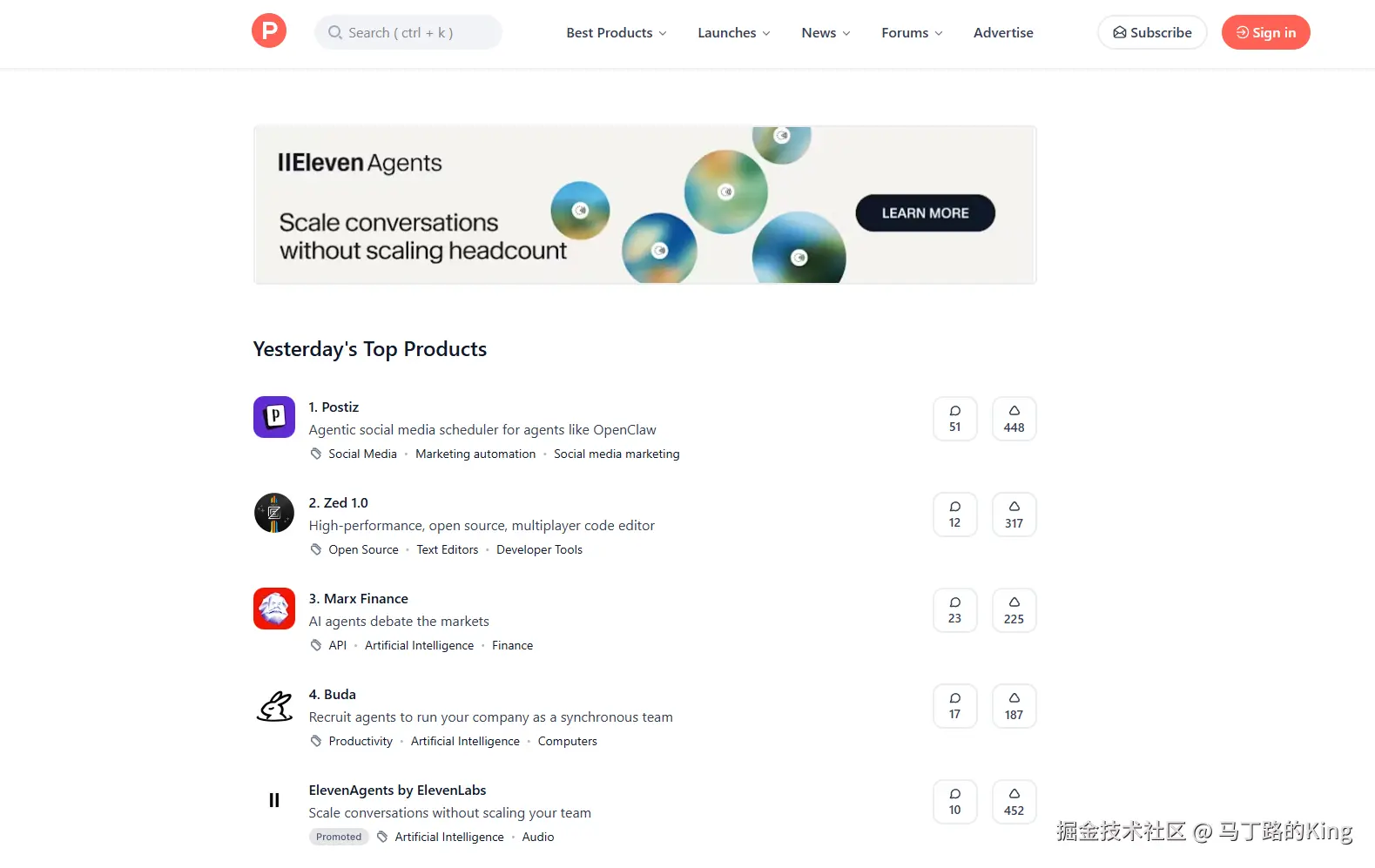Open the ElevenAgents by ElevenLabs title
The width and height of the screenshot is (1375, 868).
point(397,790)
